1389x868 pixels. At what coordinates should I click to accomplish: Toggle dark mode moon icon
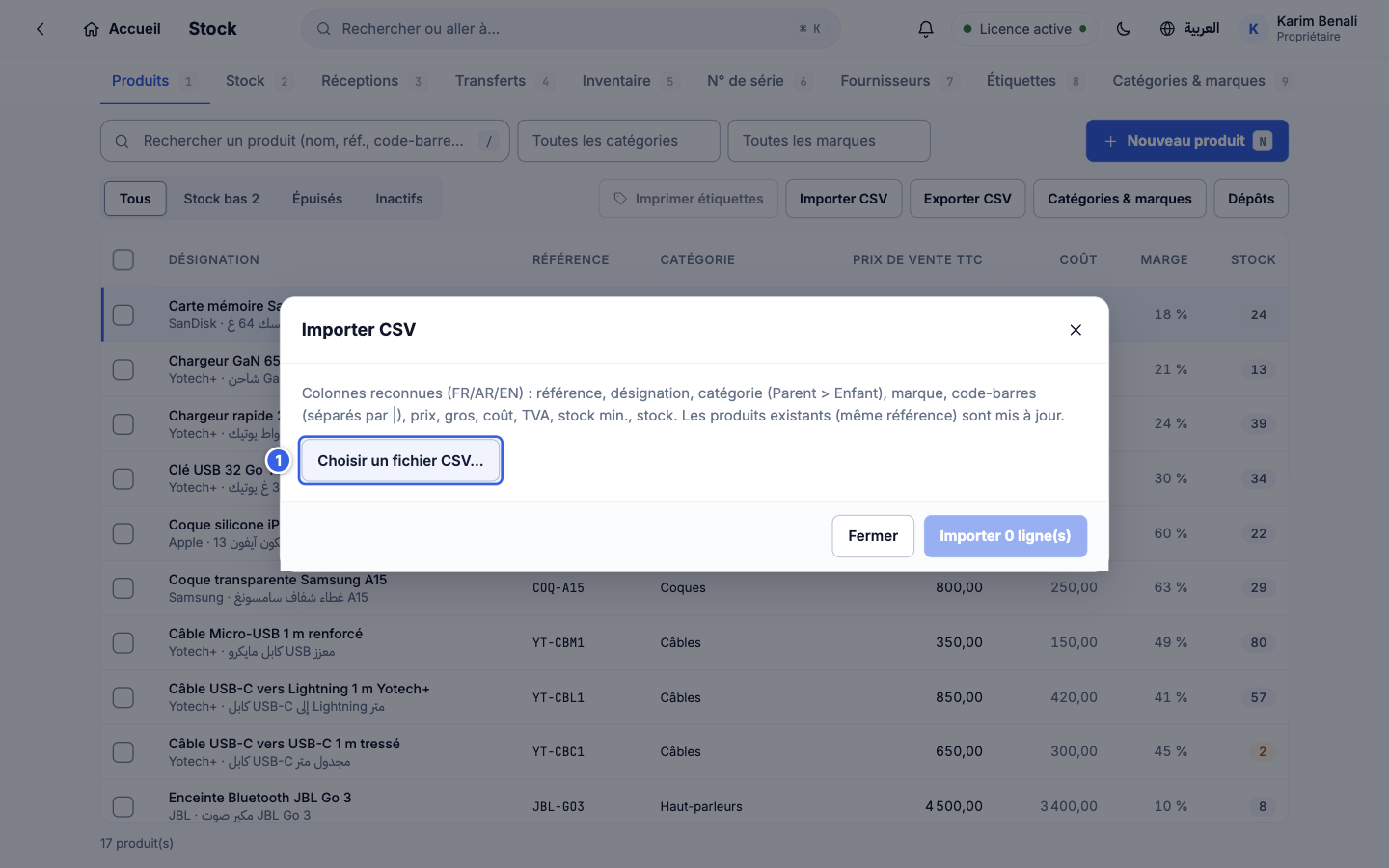click(1124, 29)
